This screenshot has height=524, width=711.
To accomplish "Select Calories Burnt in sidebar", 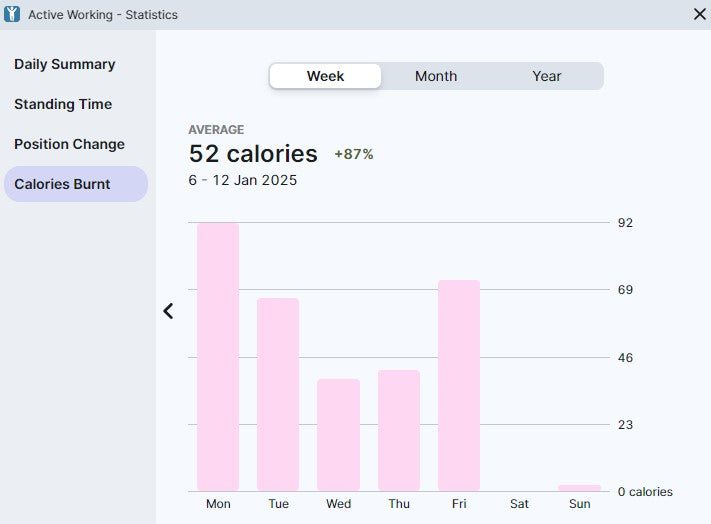I will [x=63, y=184].
